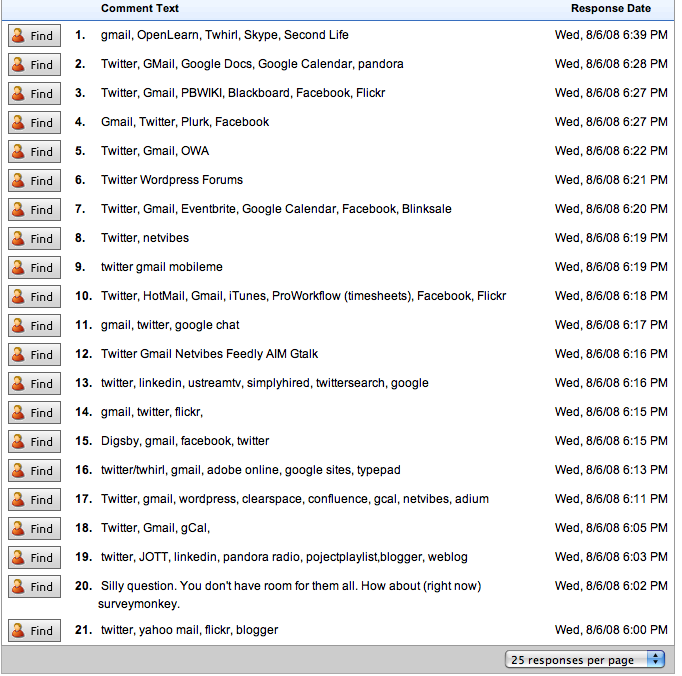Click Find beside Twitter, netvibes response
The image size is (682, 676).
34,238
